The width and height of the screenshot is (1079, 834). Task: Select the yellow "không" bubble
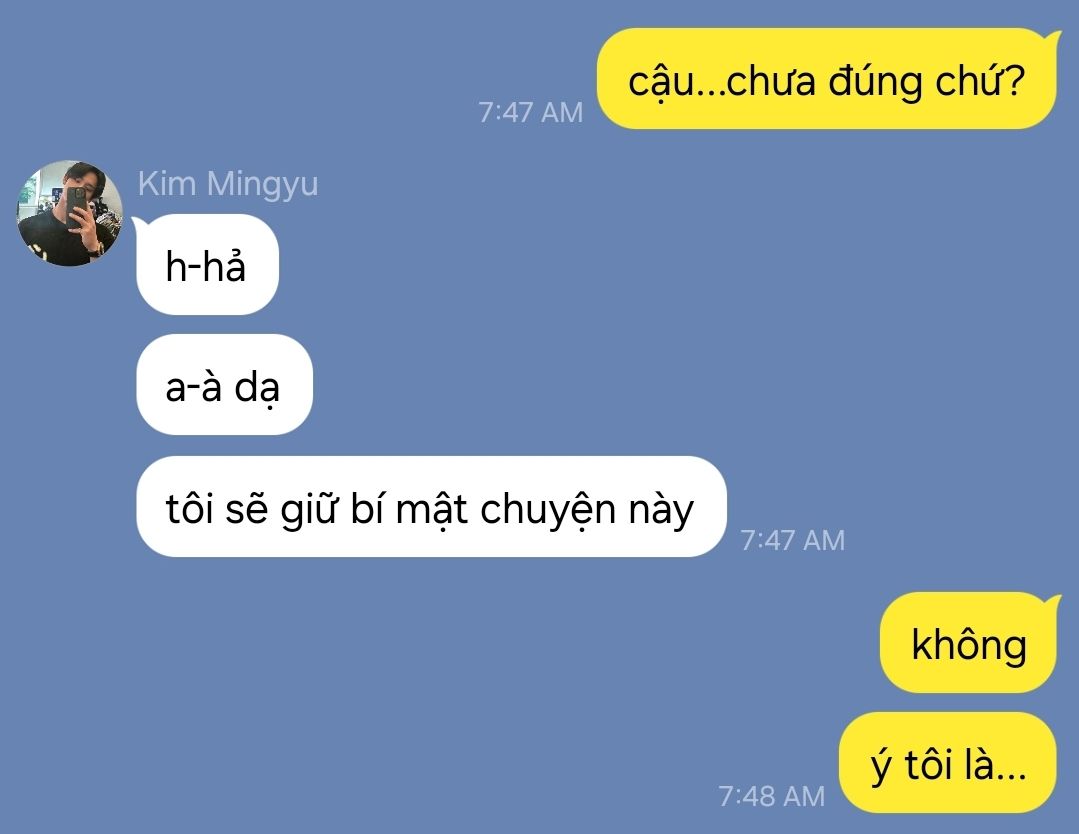(968, 642)
